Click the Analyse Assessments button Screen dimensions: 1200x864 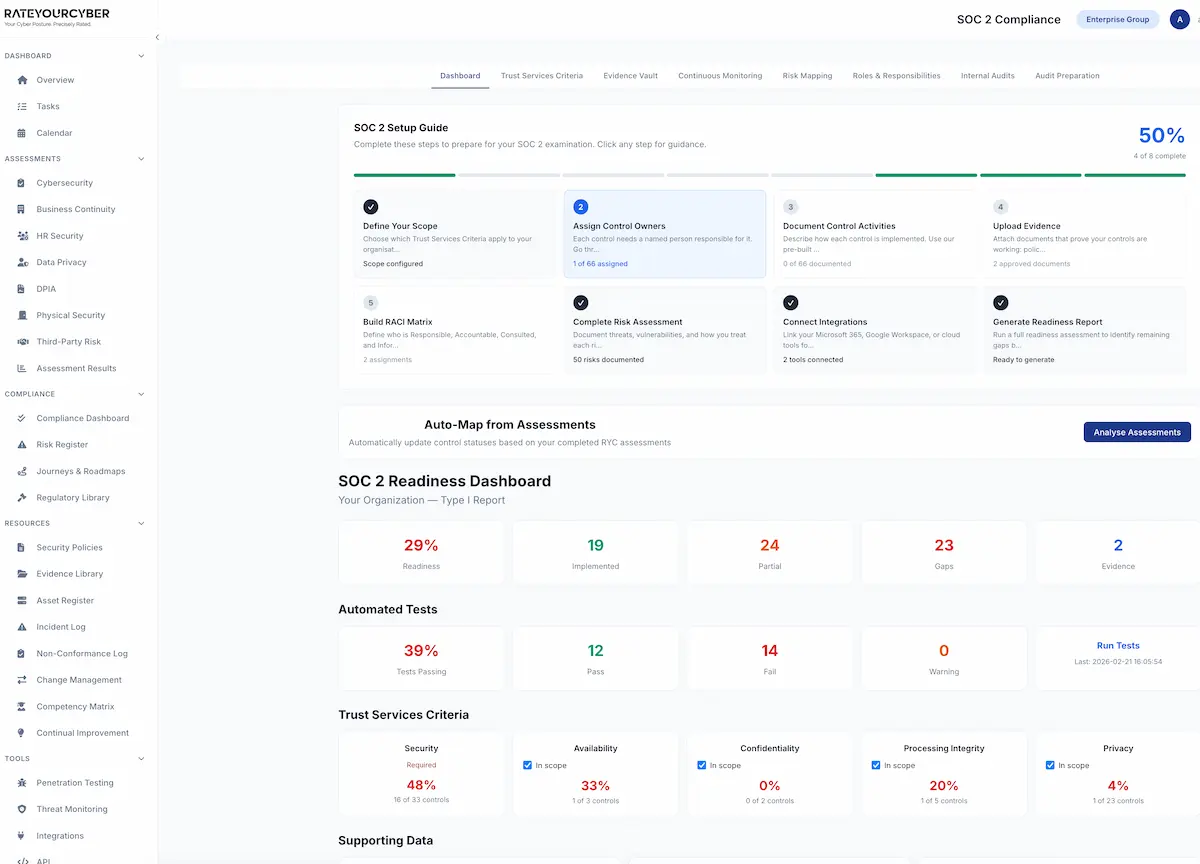point(1137,432)
